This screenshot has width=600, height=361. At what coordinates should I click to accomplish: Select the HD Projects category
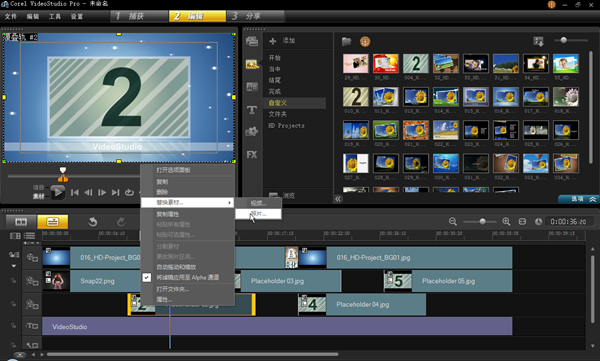[x=286, y=126]
